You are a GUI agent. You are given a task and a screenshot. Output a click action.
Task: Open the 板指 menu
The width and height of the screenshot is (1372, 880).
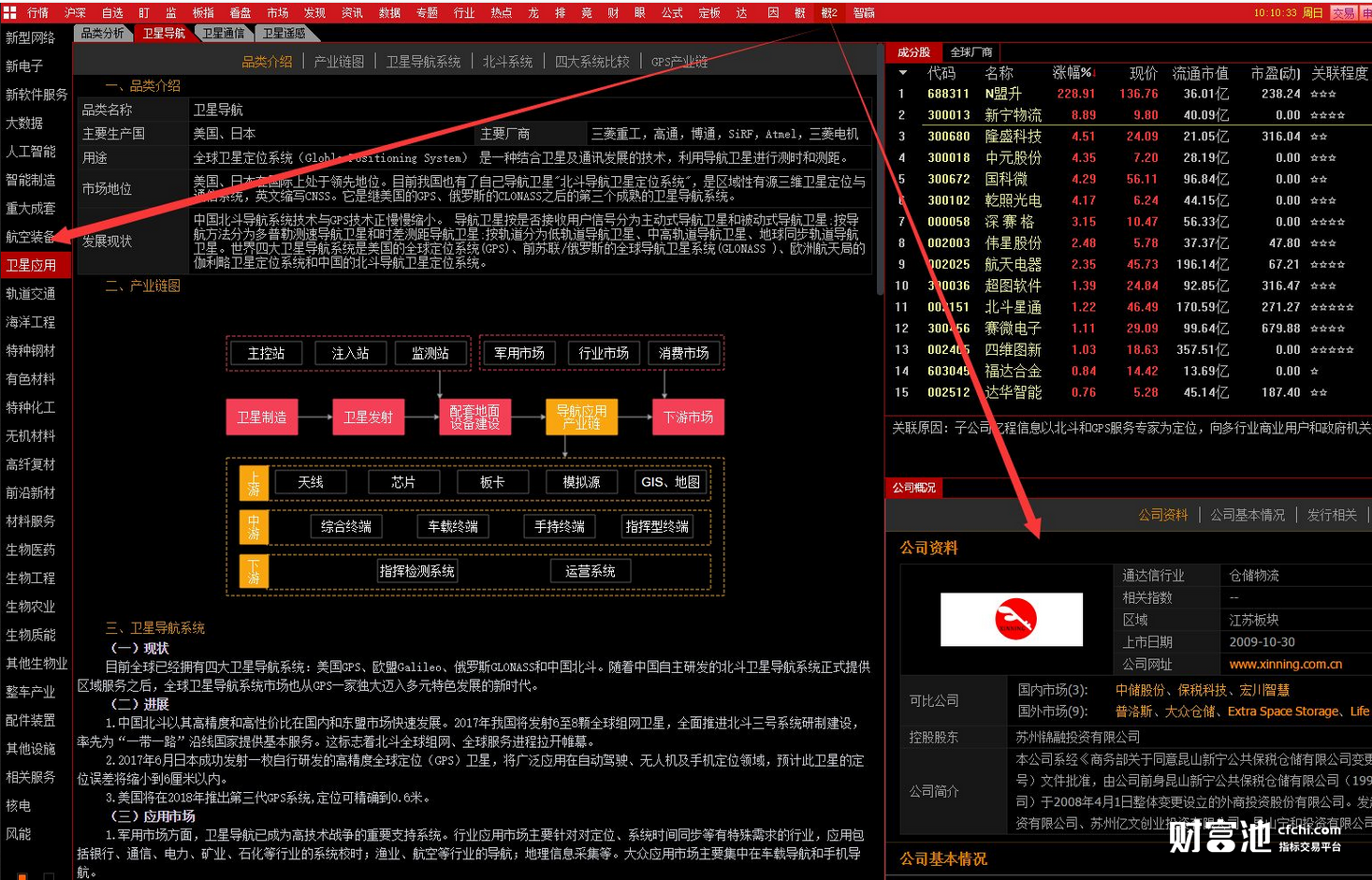click(203, 13)
